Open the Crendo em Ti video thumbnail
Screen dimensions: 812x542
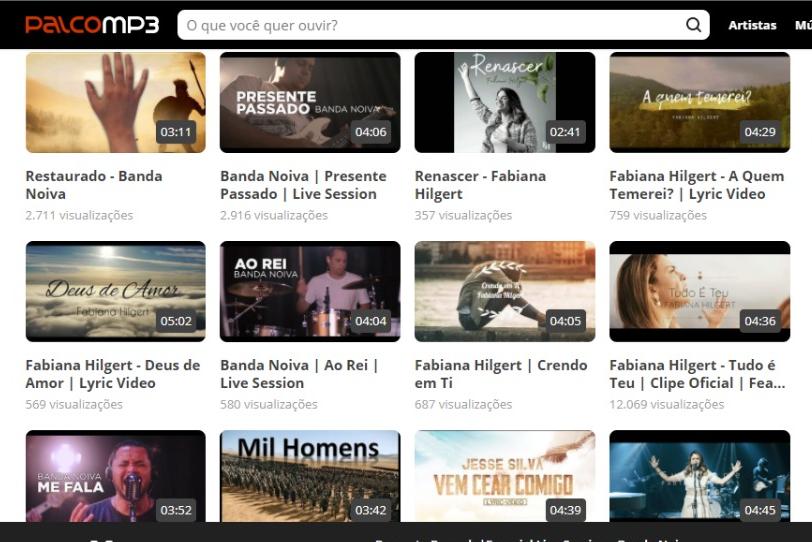click(x=505, y=291)
